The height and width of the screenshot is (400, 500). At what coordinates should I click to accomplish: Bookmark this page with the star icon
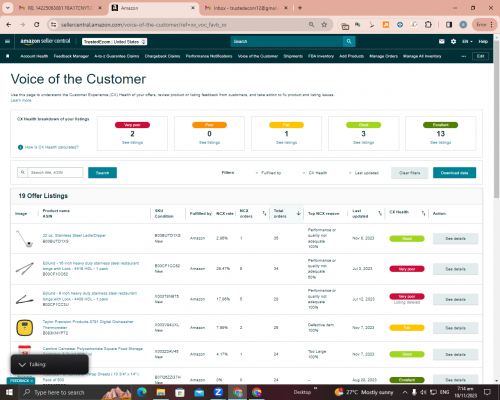tap(324, 25)
